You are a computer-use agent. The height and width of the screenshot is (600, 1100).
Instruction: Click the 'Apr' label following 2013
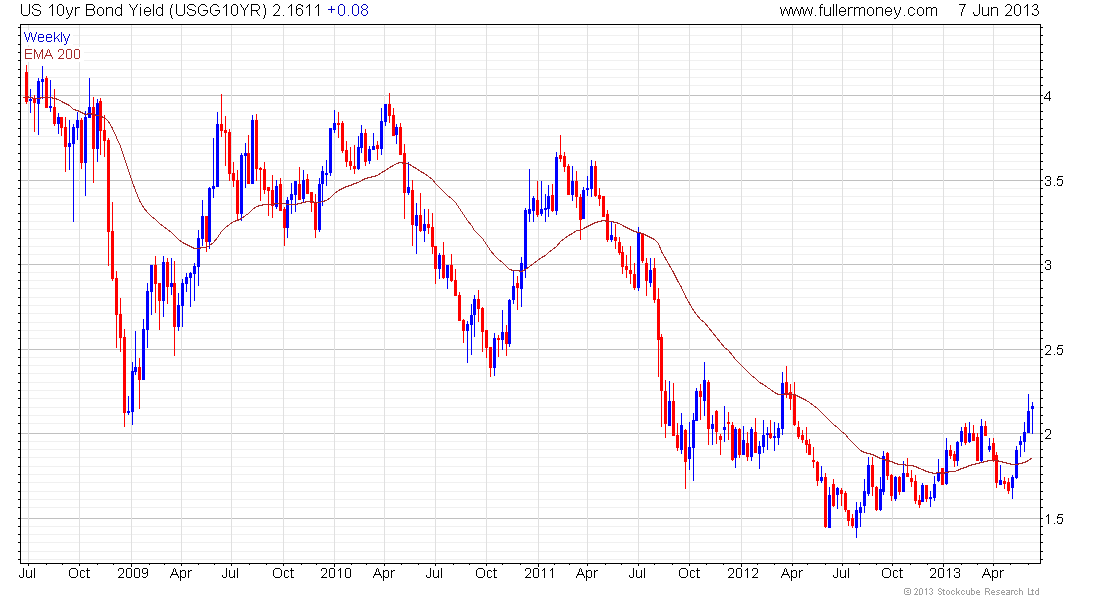pos(993,573)
